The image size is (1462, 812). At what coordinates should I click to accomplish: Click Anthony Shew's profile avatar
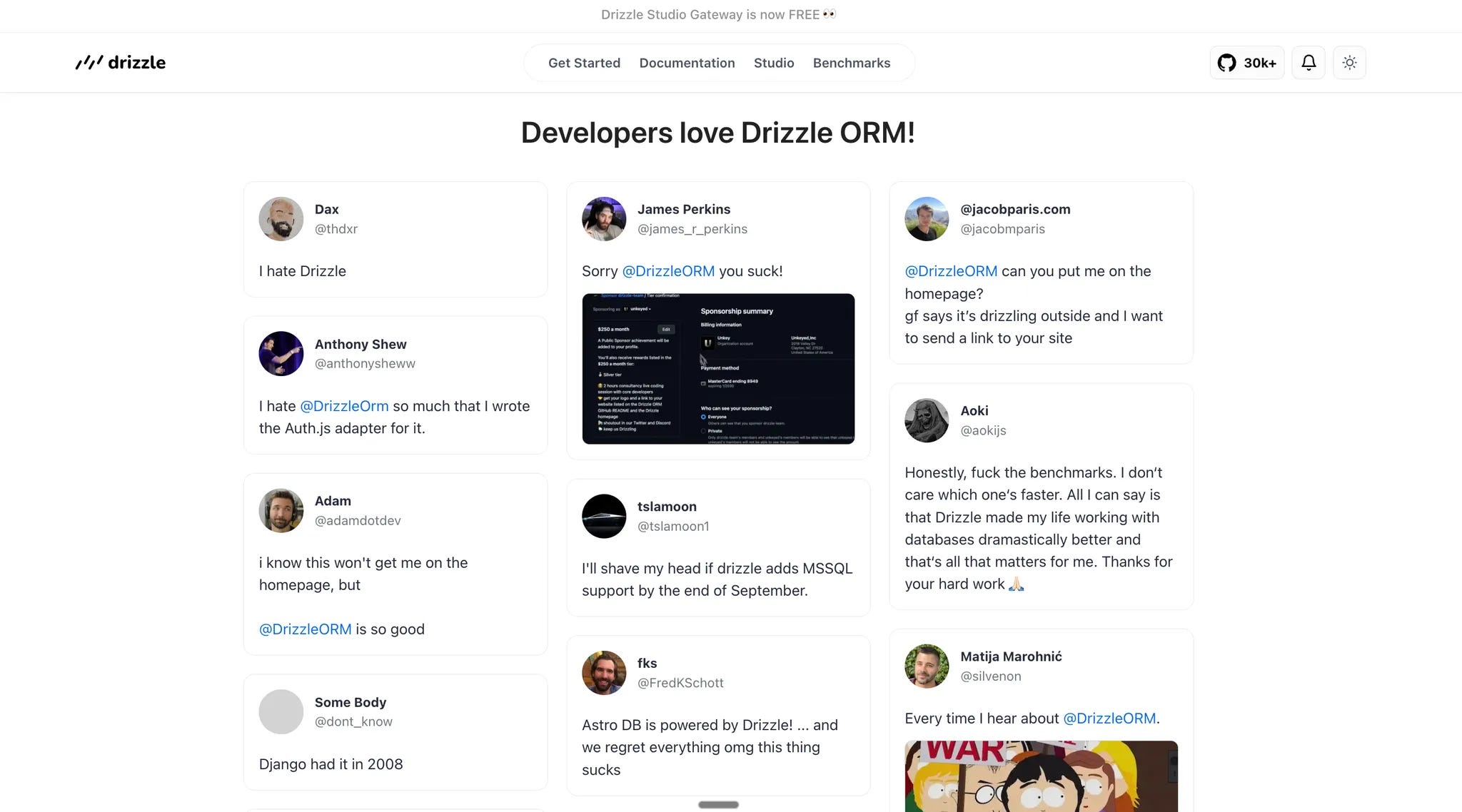point(281,354)
